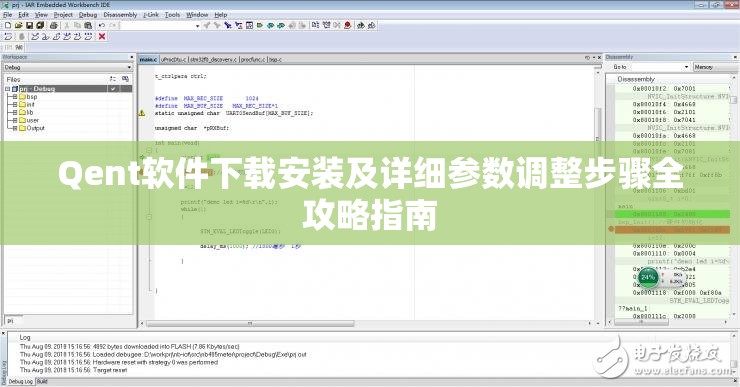Click the warning icon in editor margin

tap(142, 113)
